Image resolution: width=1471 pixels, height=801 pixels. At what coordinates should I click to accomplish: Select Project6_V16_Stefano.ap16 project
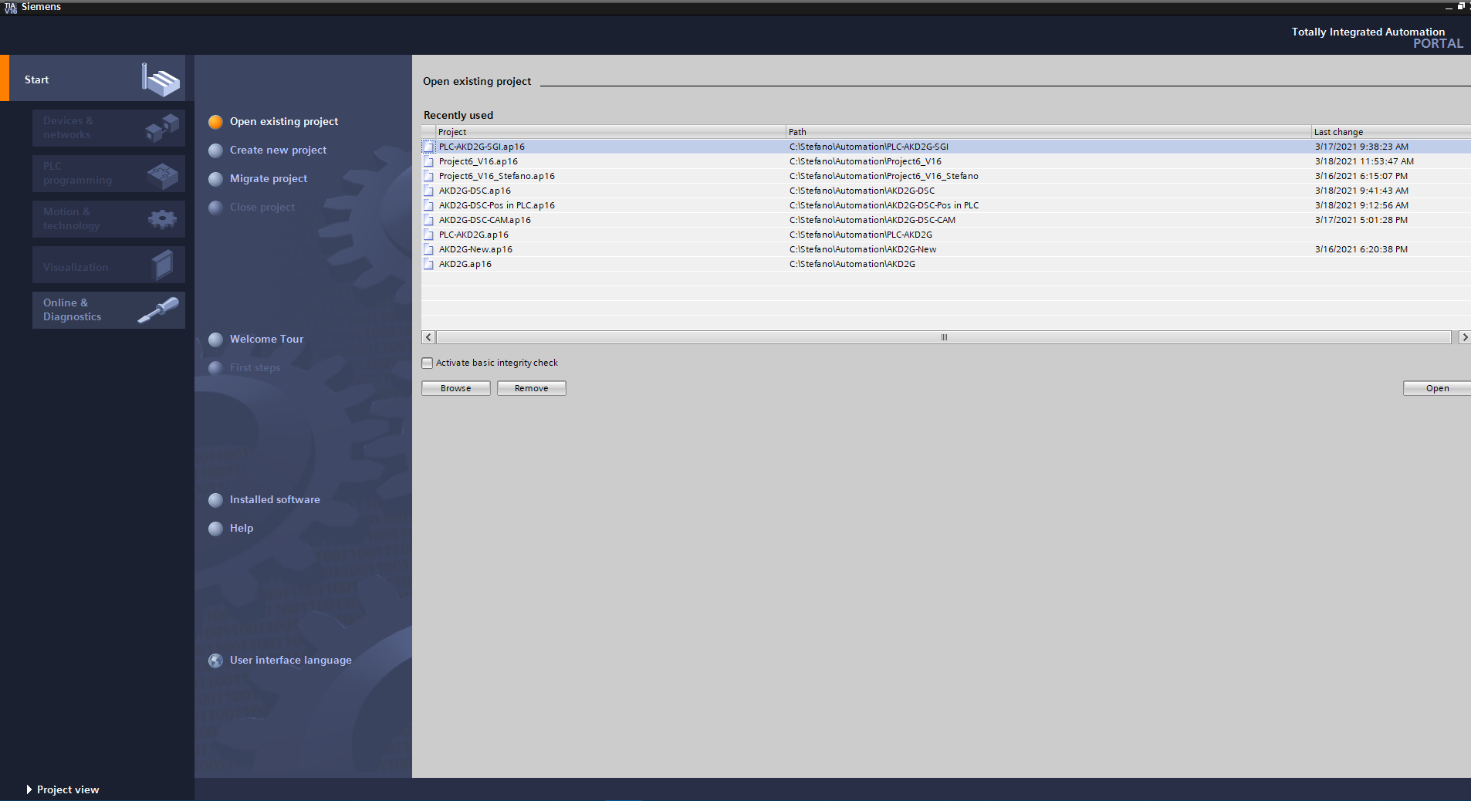(x=946, y=176)
